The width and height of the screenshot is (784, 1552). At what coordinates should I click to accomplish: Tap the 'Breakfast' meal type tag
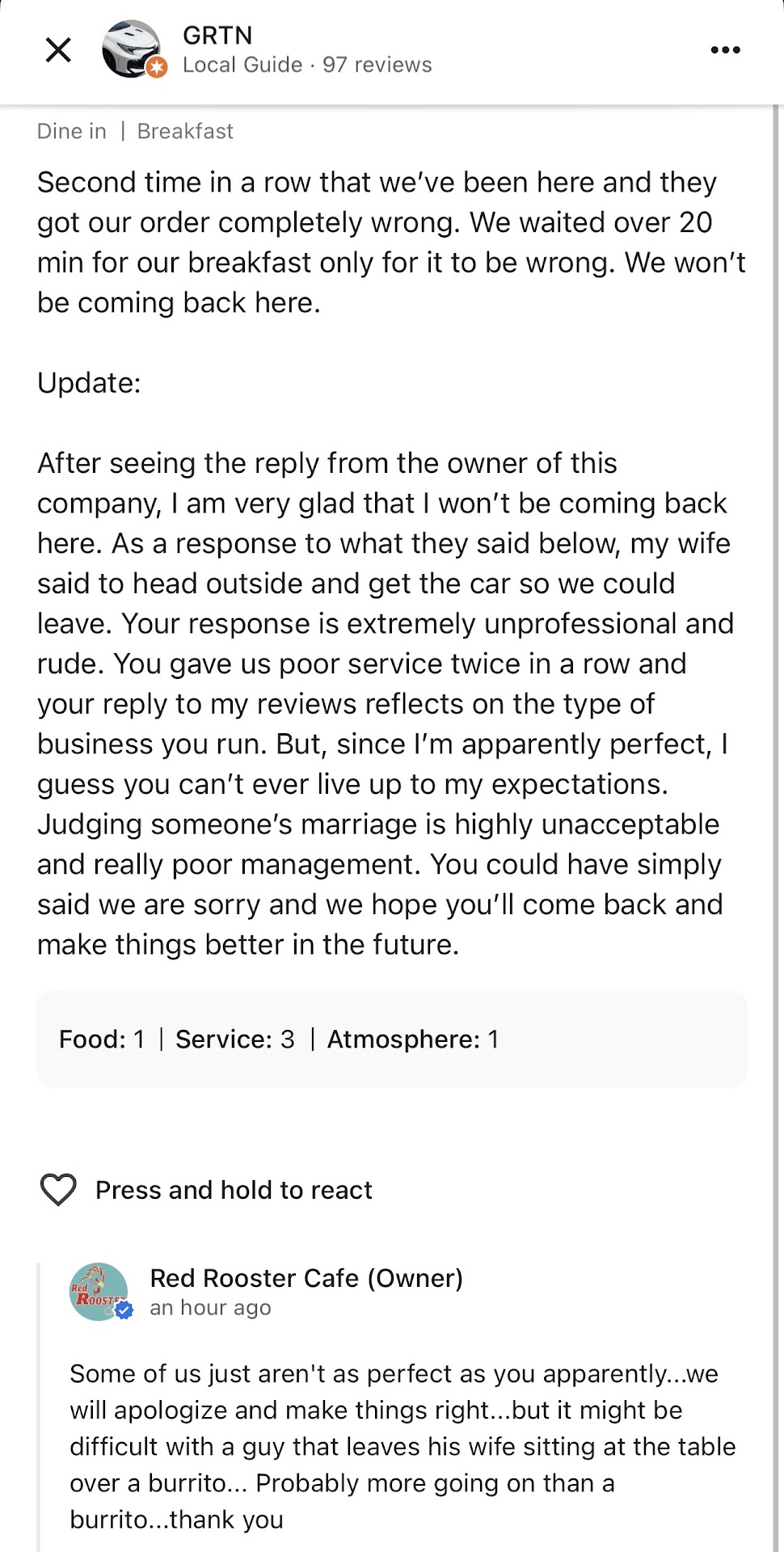tap(185, 131)
